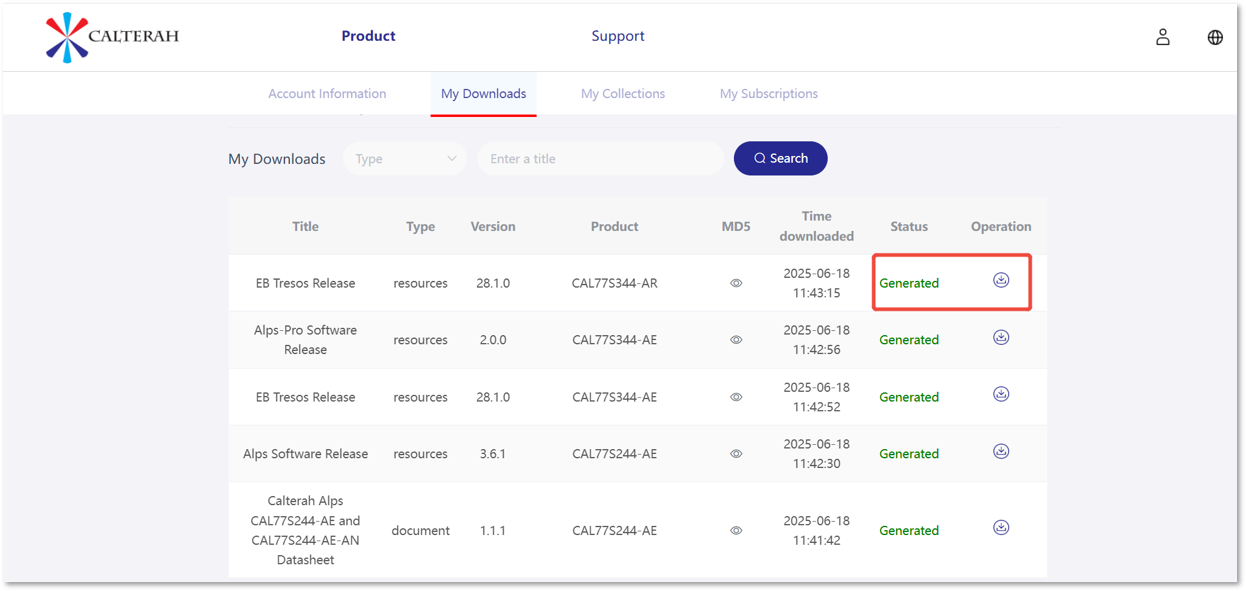Click the CAL77S344-AR product cell
Image resolution: width=1246 pixels, height=591 pixels.
615,283
